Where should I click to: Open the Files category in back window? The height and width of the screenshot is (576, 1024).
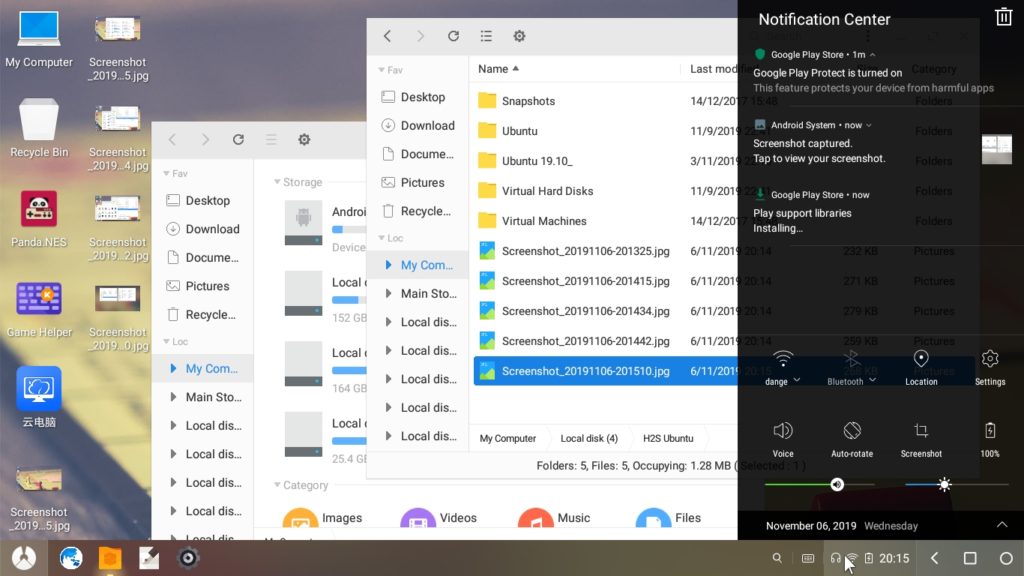pyautogui.click(x=669, y=520)
